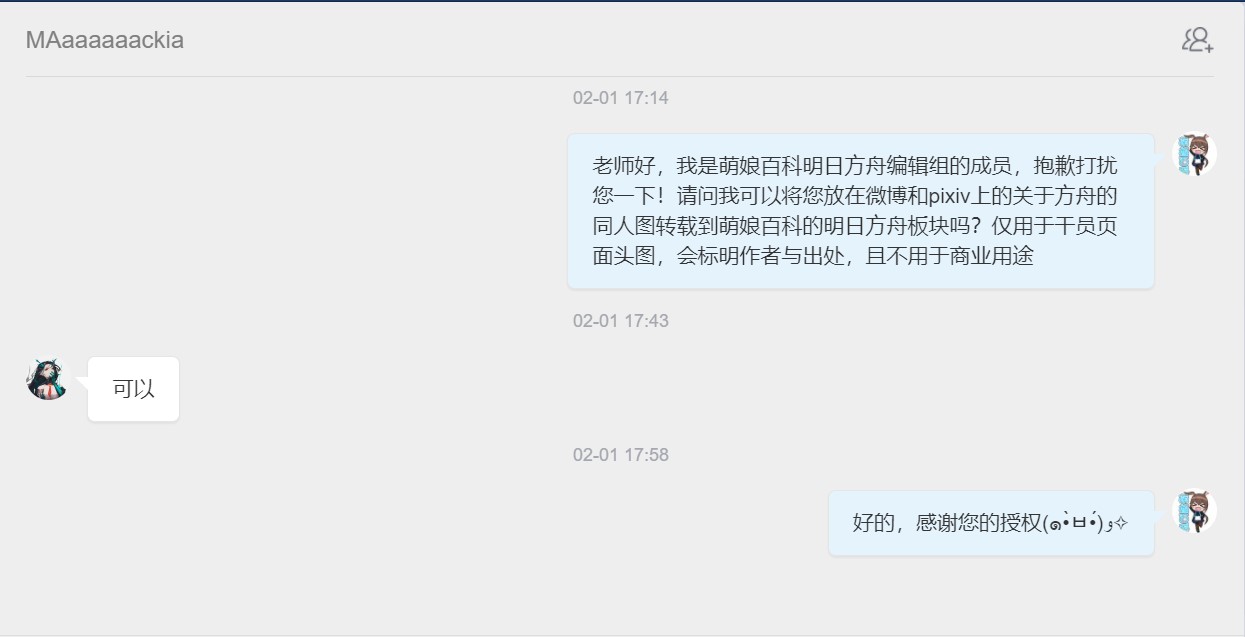
Task: Click the 02-01 17:14 timestamp
Action: click(621, 98)
